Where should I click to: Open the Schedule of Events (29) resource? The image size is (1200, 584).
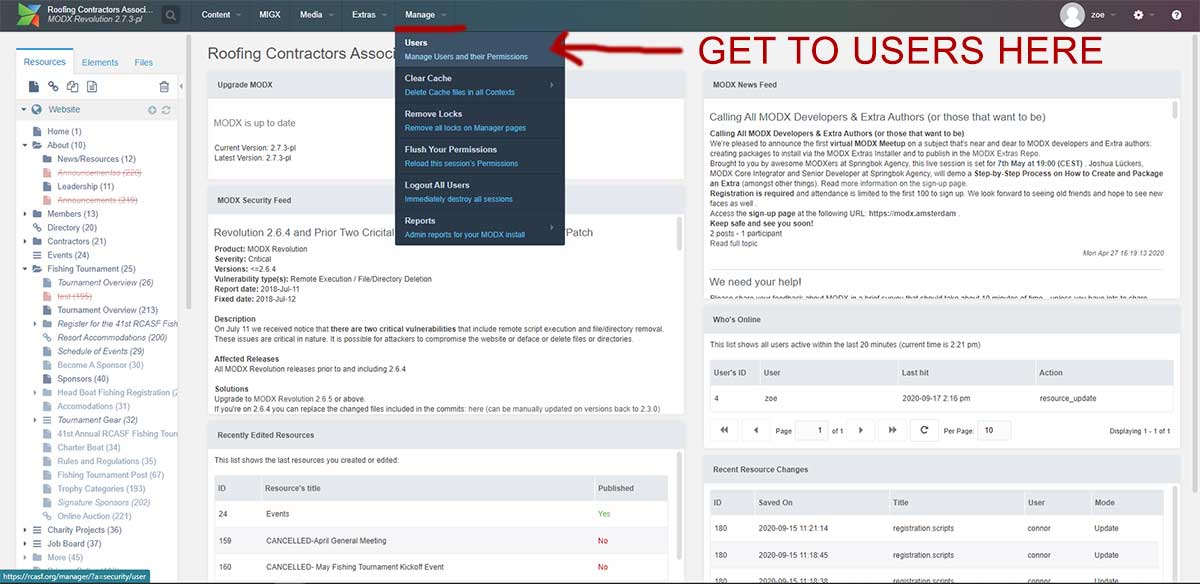(101, 351)
